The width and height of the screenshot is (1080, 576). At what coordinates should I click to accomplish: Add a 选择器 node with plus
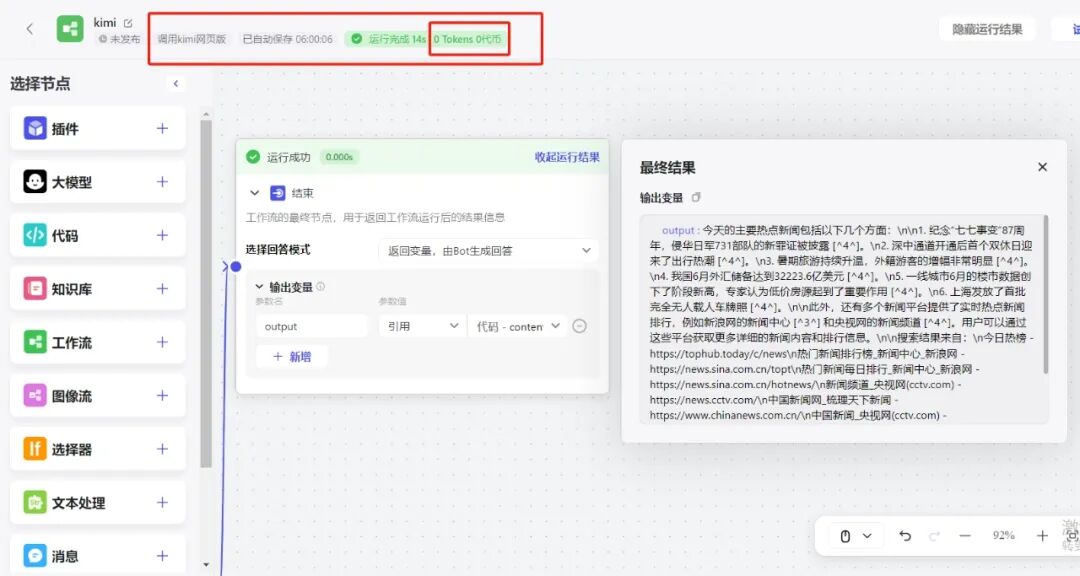(x=162, y=449)
